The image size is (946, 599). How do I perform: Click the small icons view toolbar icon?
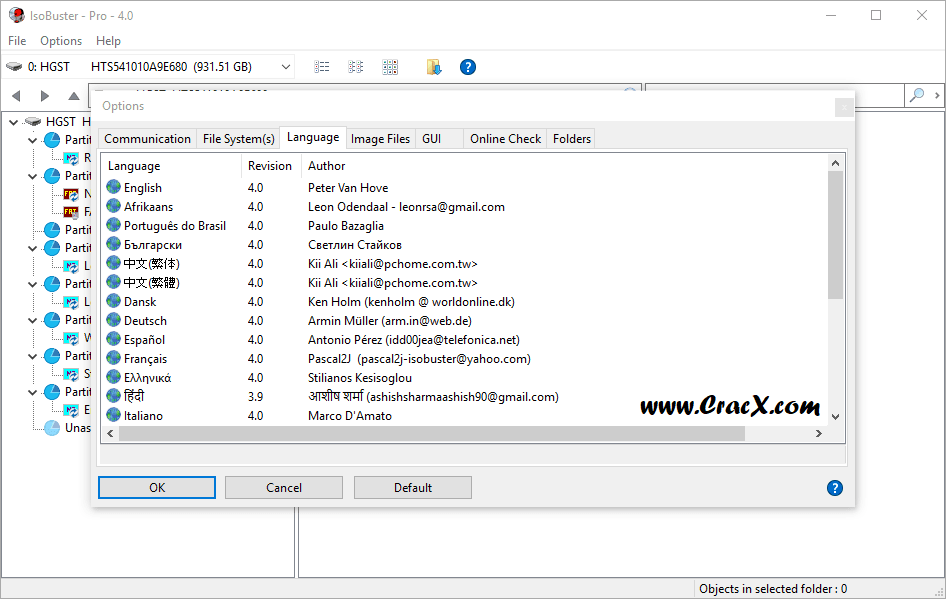355,67
